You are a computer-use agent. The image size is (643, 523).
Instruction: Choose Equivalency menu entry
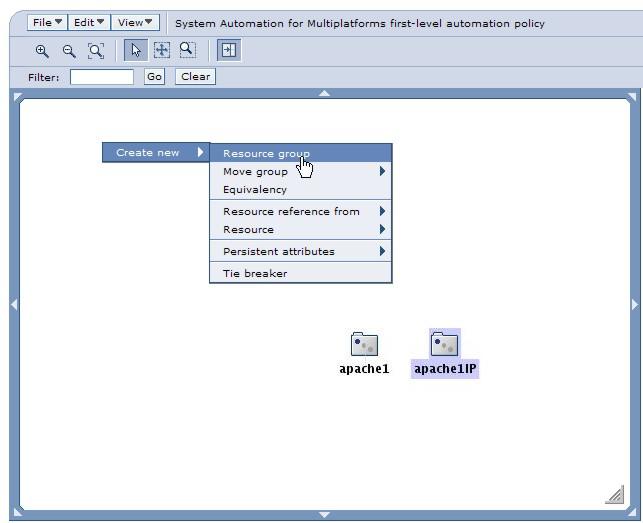coord(301,190)
